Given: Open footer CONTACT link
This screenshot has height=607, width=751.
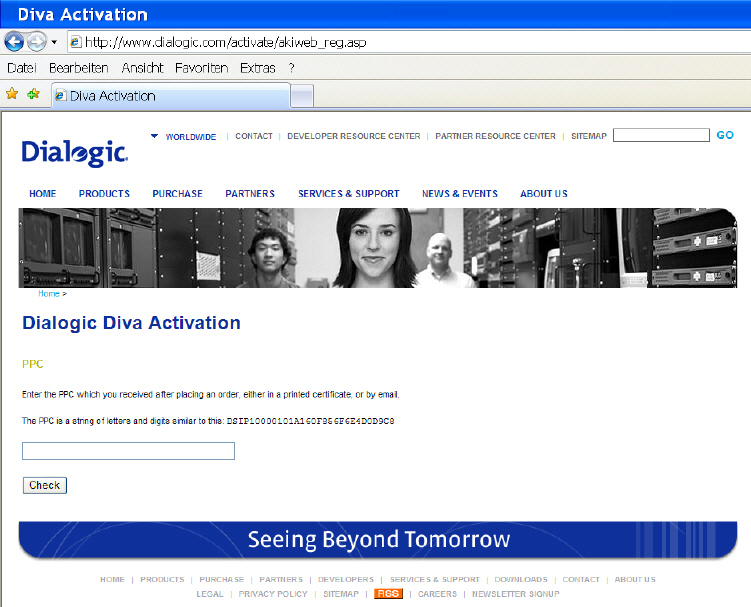Looking at the screenshot, I should click(581, 579).
